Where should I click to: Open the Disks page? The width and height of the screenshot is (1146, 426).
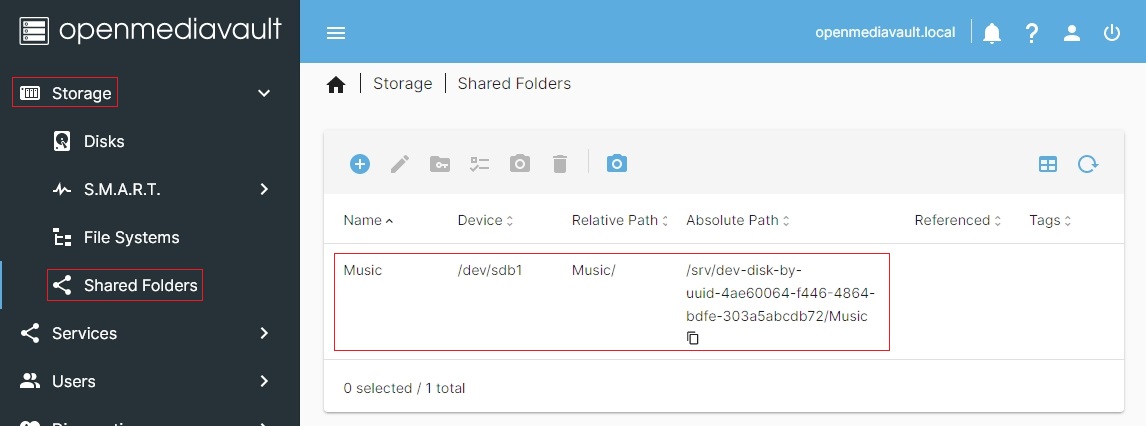coord(104,141)
